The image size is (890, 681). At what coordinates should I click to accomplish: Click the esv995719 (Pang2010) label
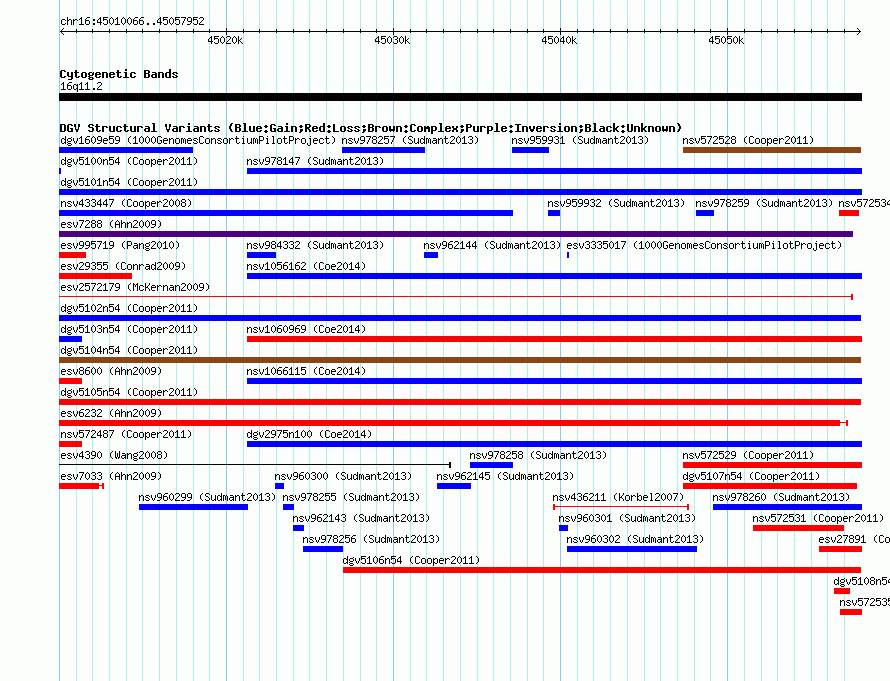pyautogui.click(x=120, y=245)
